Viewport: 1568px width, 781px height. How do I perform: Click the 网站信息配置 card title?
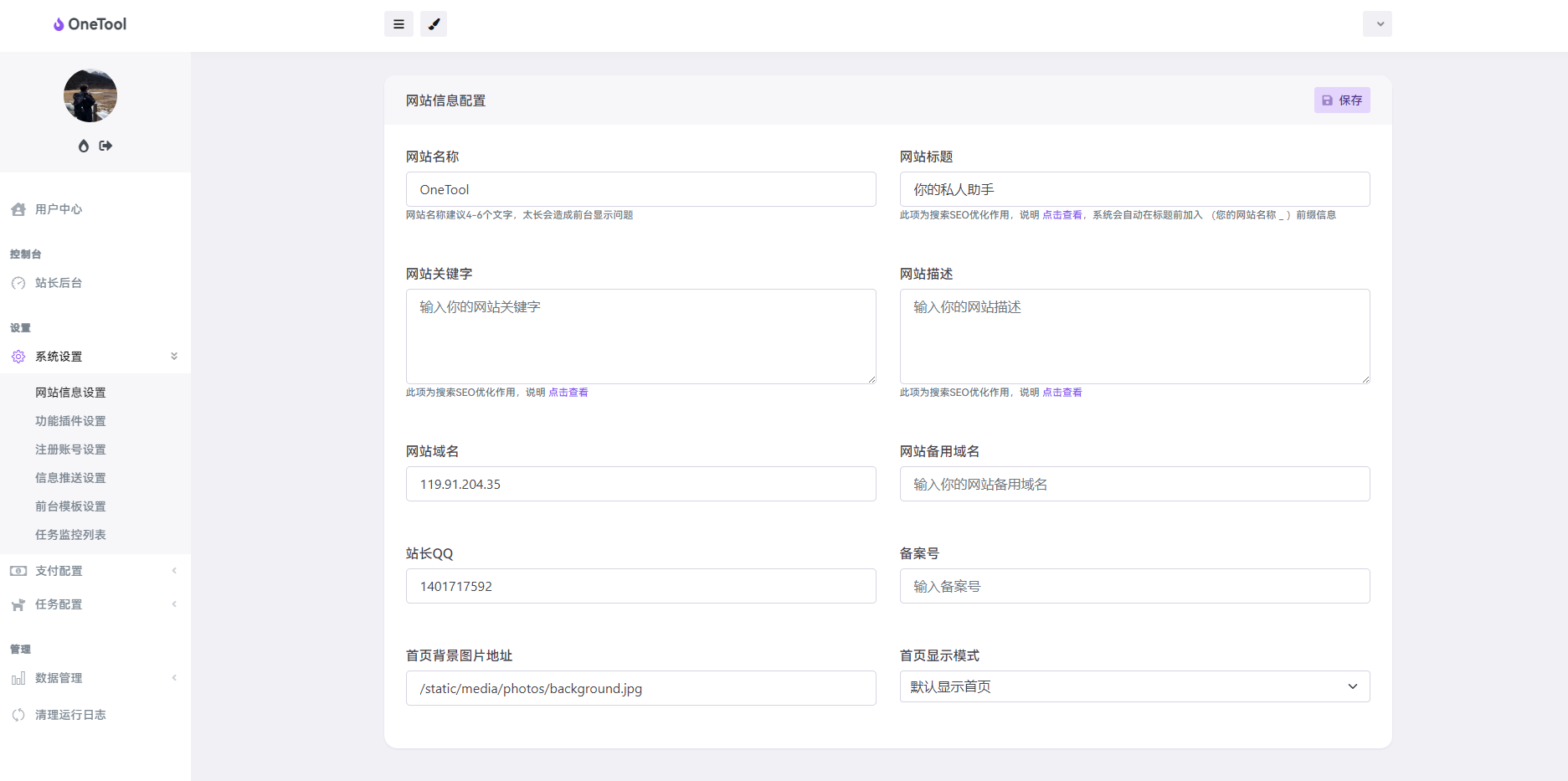click(445, 100)
